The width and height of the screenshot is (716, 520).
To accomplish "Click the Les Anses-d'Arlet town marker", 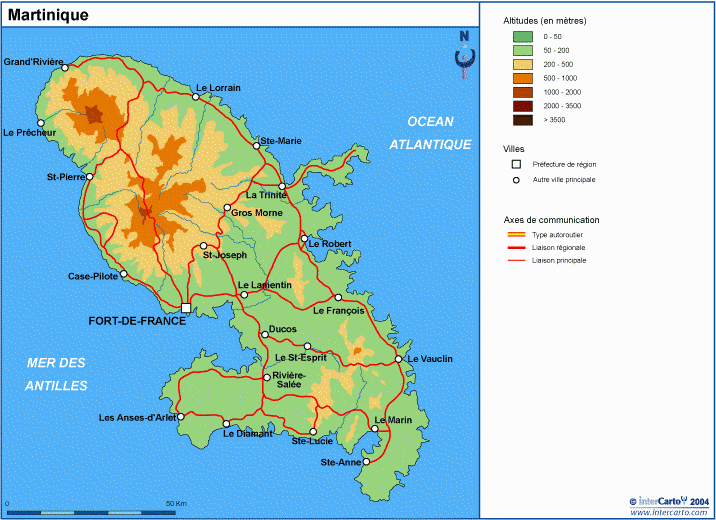I will (181, 417).
